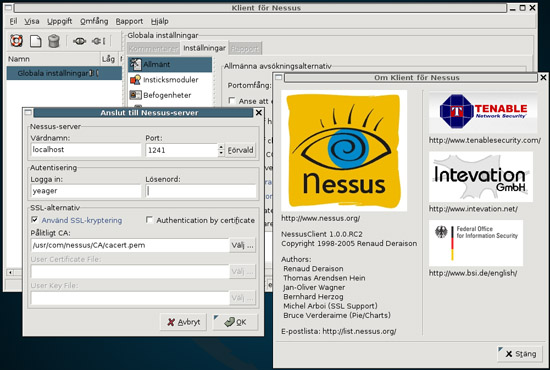
Task: Click the new blank document toolbar icon
Action: pos(35,41)
